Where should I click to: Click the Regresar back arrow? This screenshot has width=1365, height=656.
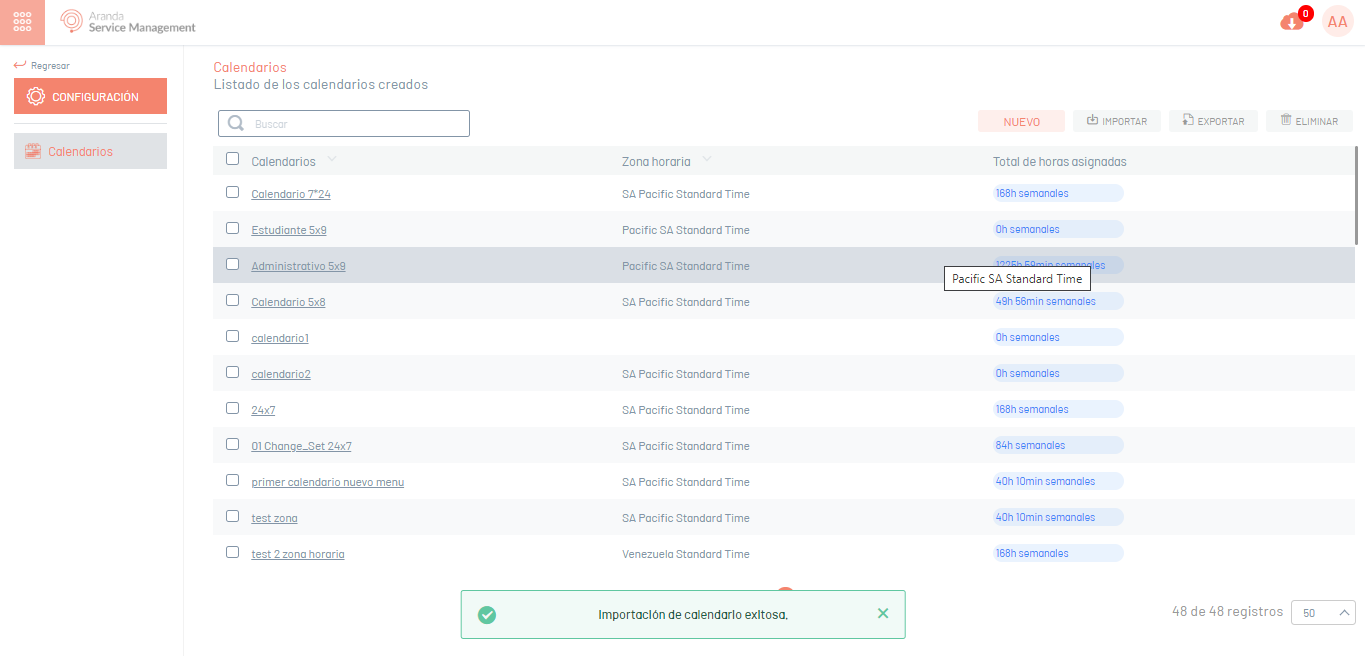tap(20, 66)
